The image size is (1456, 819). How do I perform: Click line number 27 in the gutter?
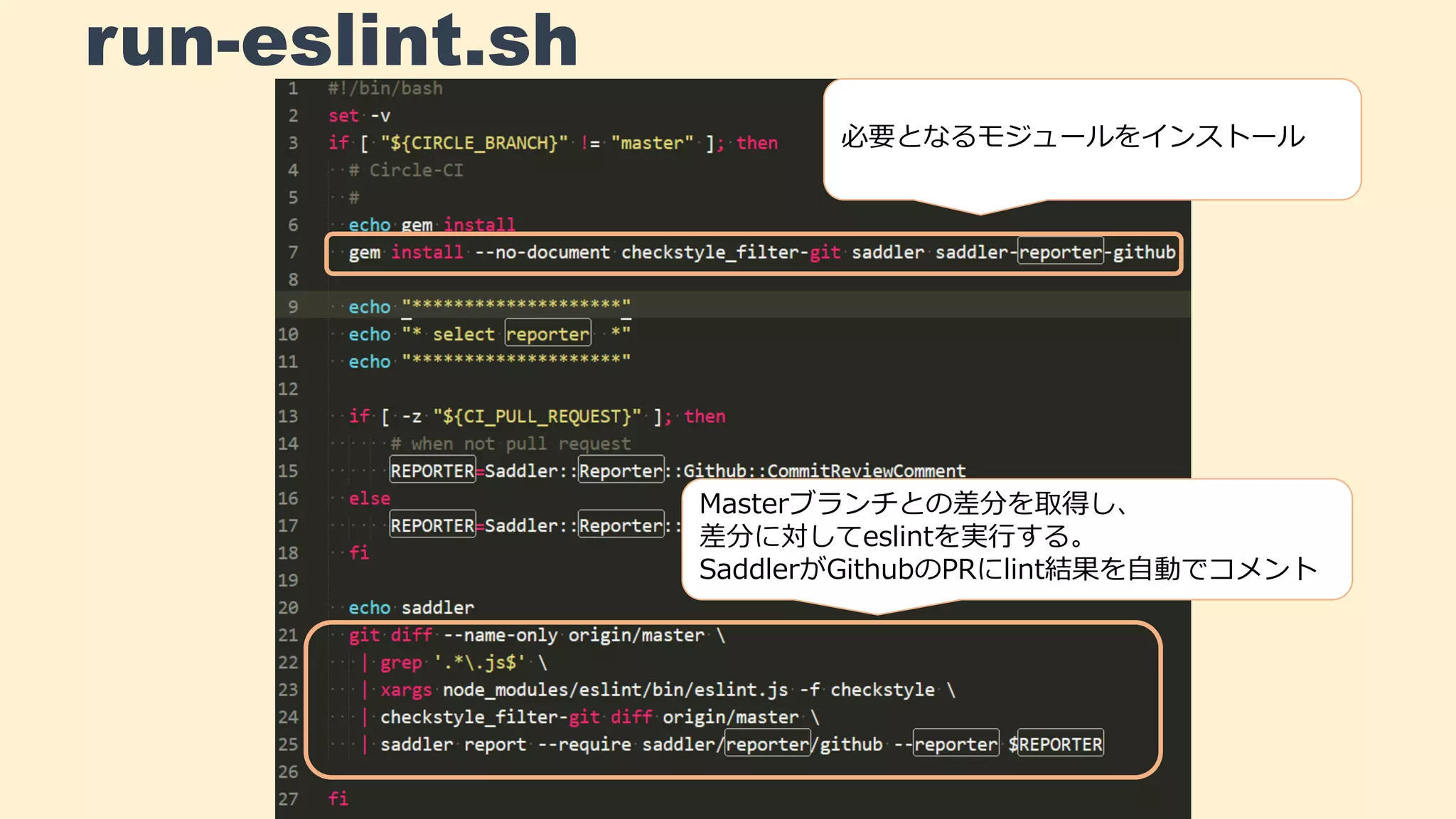(x=288, y=799)
